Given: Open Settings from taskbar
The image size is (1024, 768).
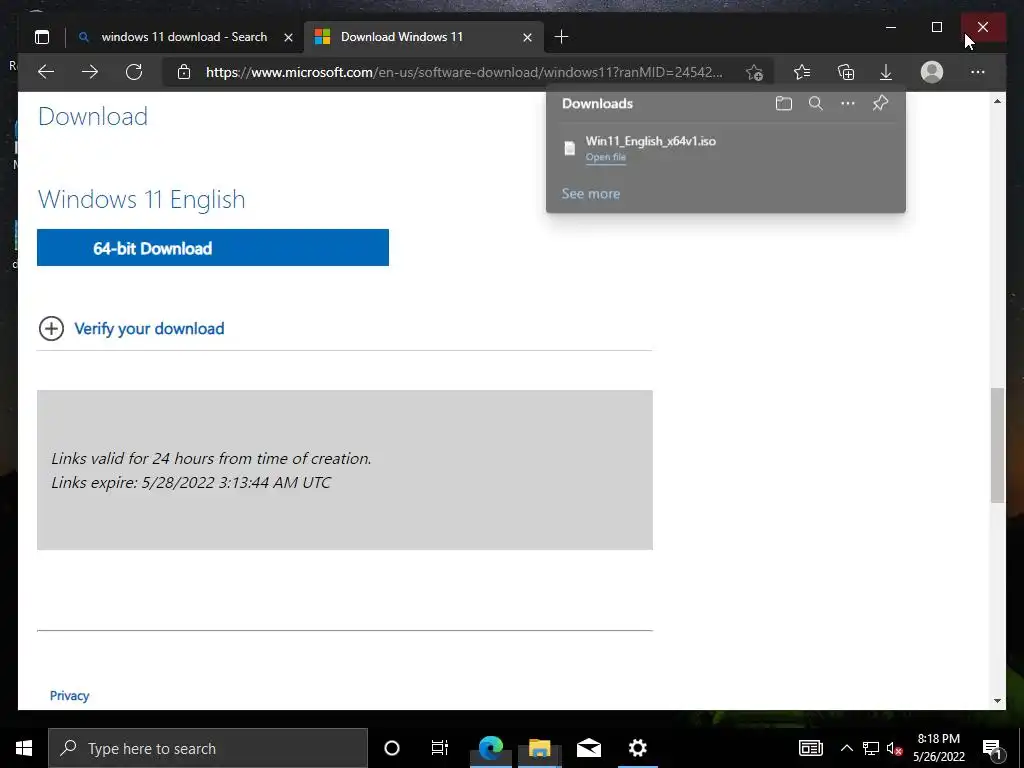Looking at the screenshot, I should 637,748.
